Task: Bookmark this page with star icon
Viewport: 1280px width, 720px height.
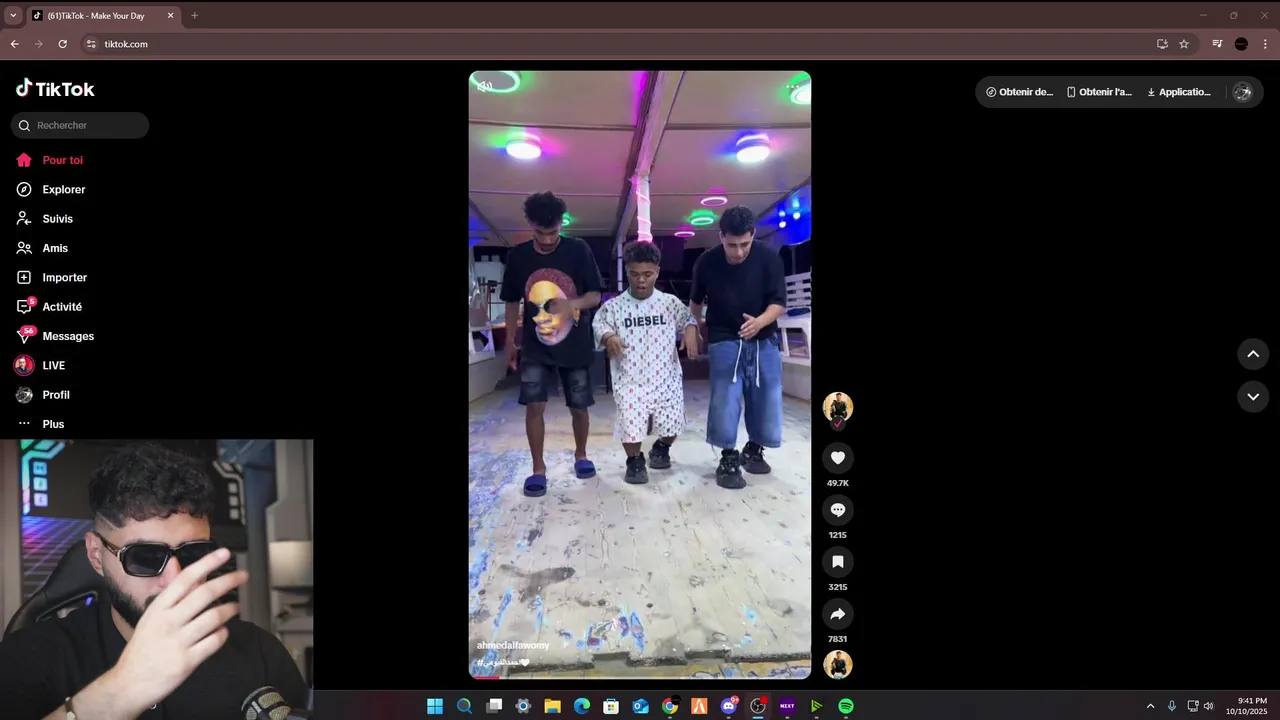Action: tap(1184, 44)
